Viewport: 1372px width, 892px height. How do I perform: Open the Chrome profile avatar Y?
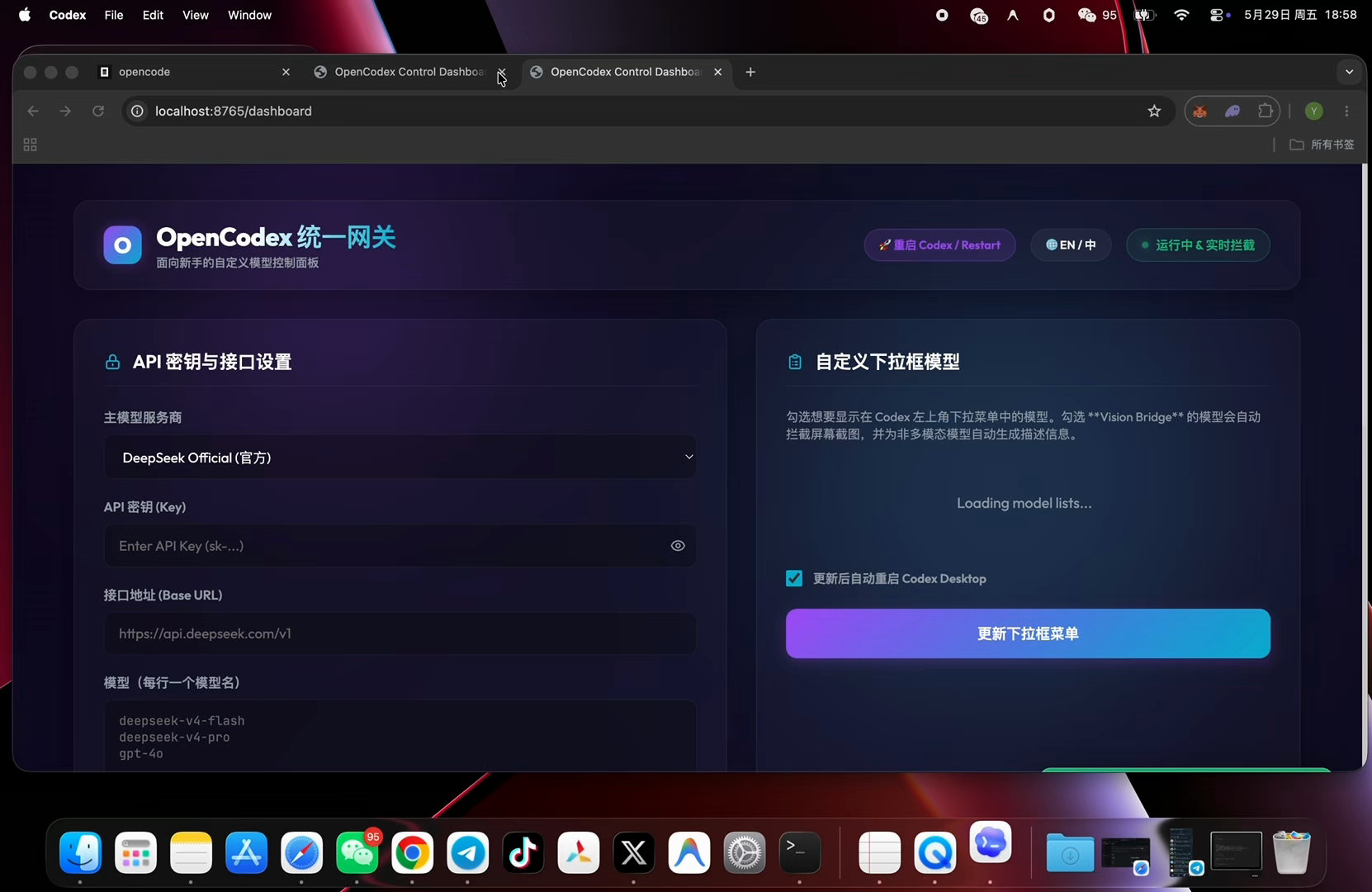click(1314, 111)
